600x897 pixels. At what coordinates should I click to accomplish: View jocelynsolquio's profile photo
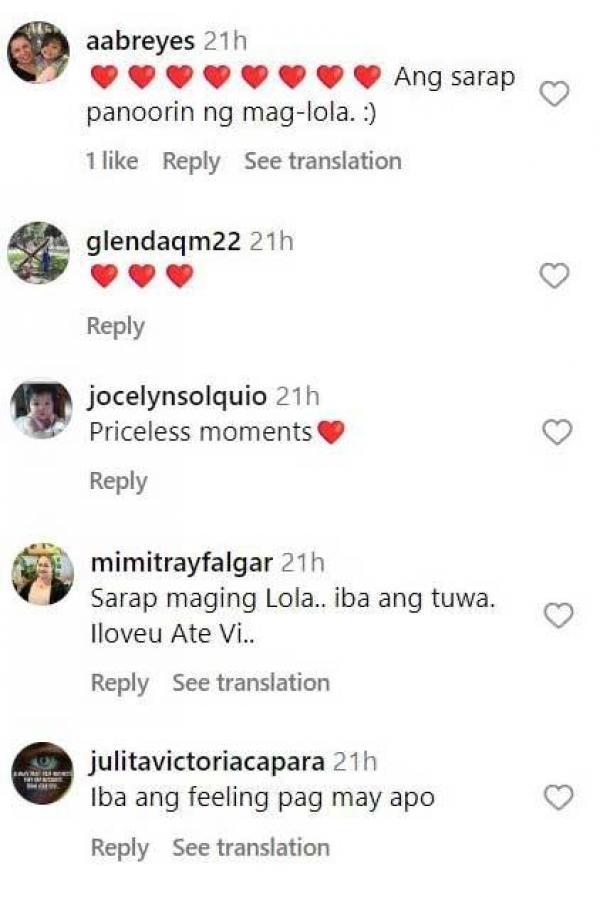pyautogui.click(x=41, y=409)
